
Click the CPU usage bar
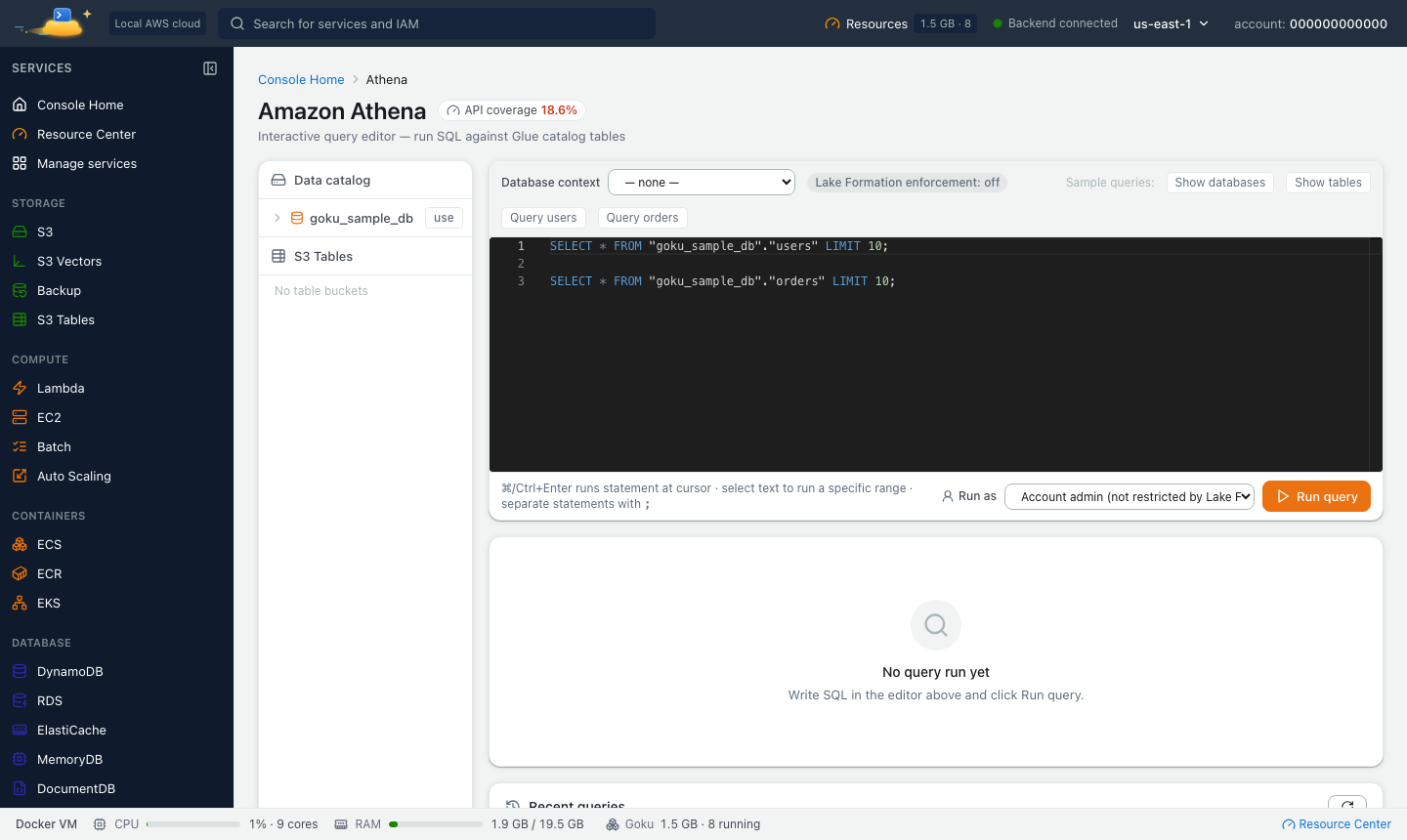[193, 824]
